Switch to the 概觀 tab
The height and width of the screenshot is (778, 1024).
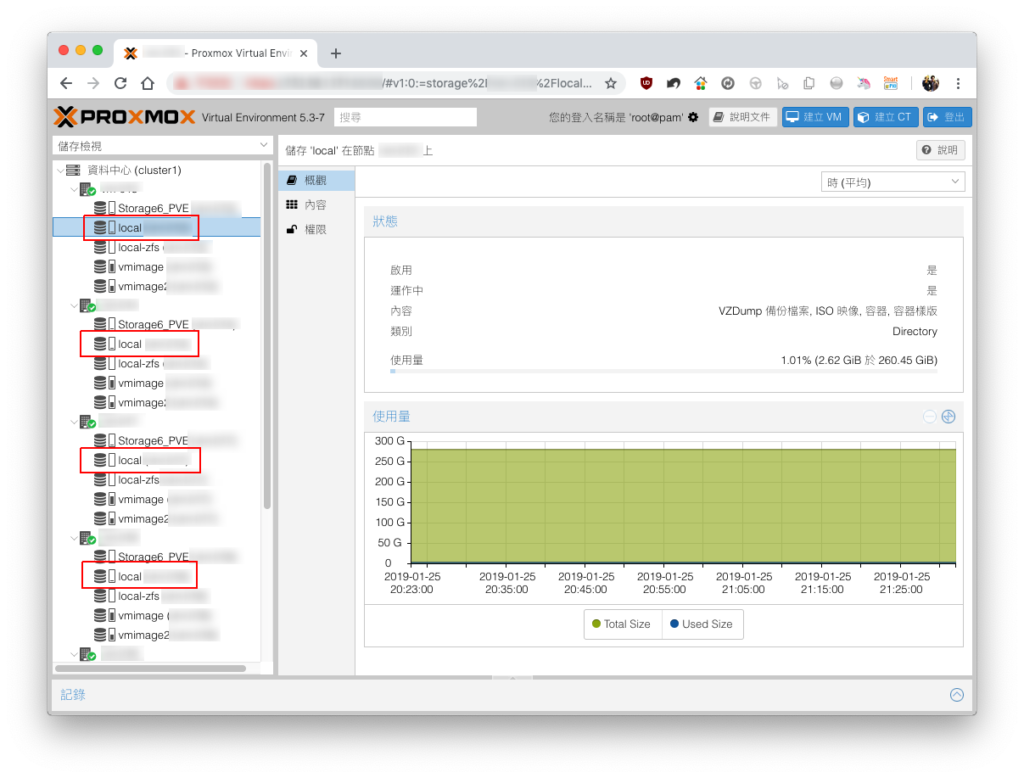click(317, 180)
